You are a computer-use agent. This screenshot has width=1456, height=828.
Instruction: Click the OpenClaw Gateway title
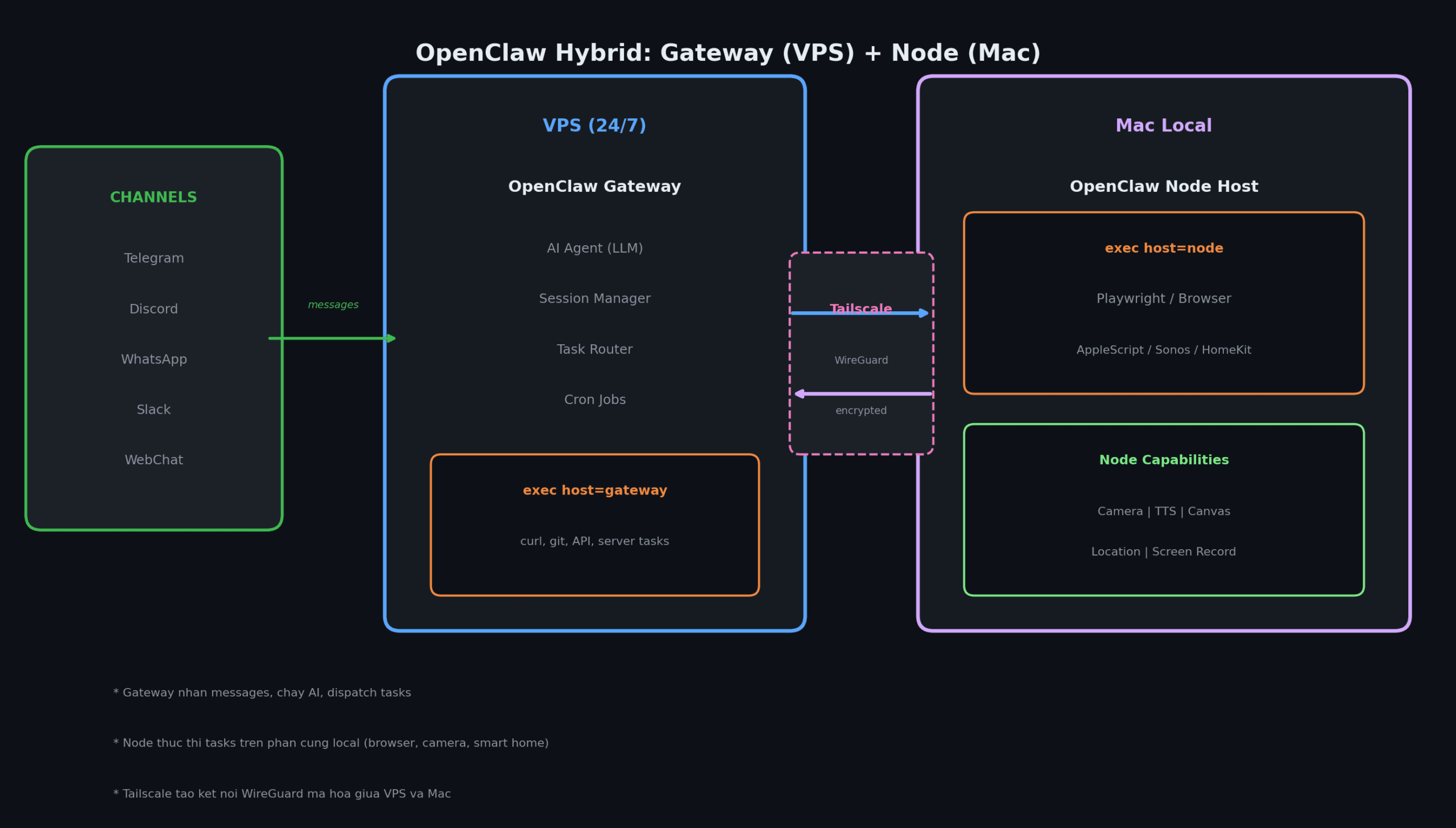click(x=594, y=186)
